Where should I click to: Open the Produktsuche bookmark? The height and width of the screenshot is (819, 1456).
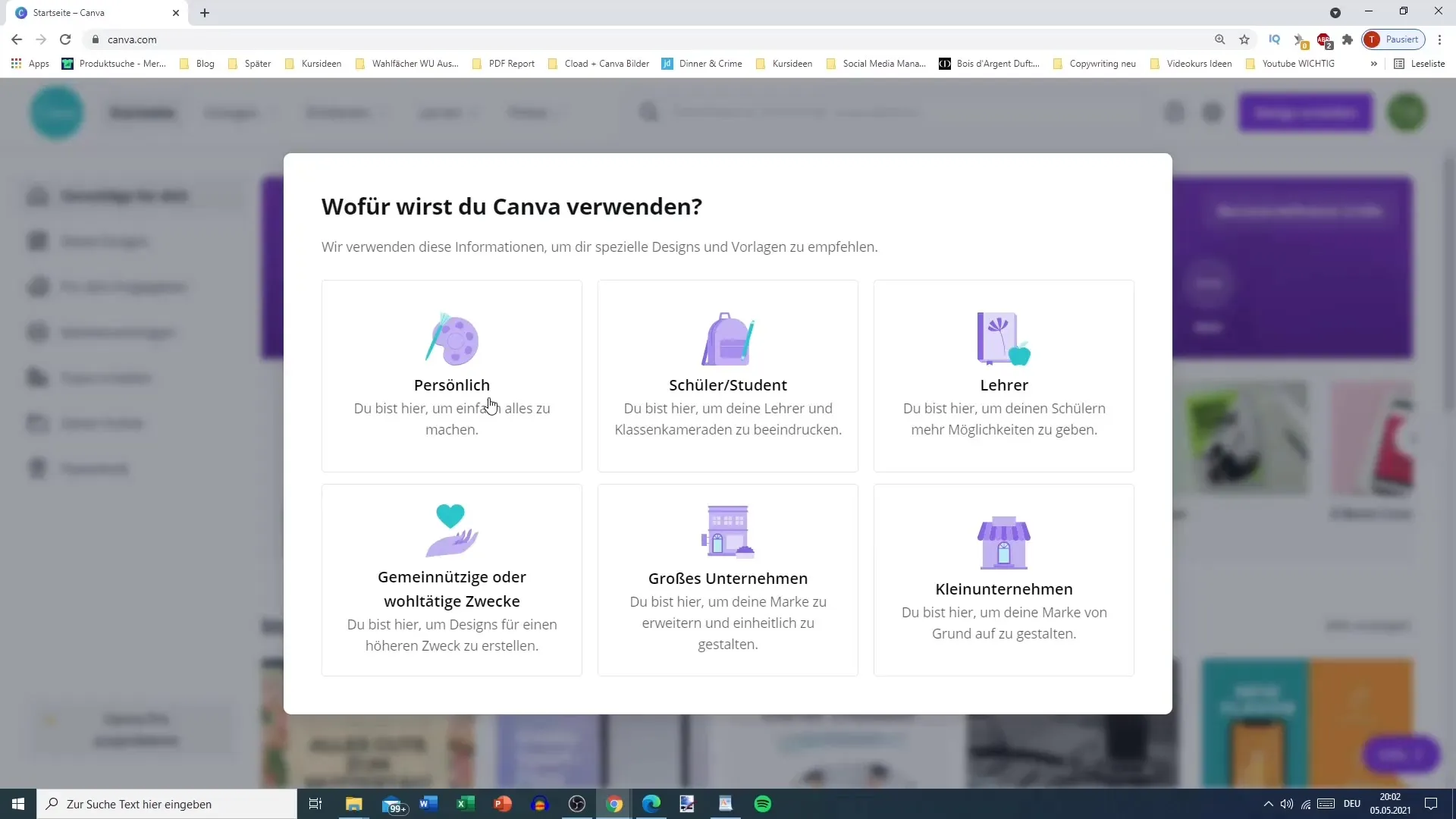pos(114,64)
